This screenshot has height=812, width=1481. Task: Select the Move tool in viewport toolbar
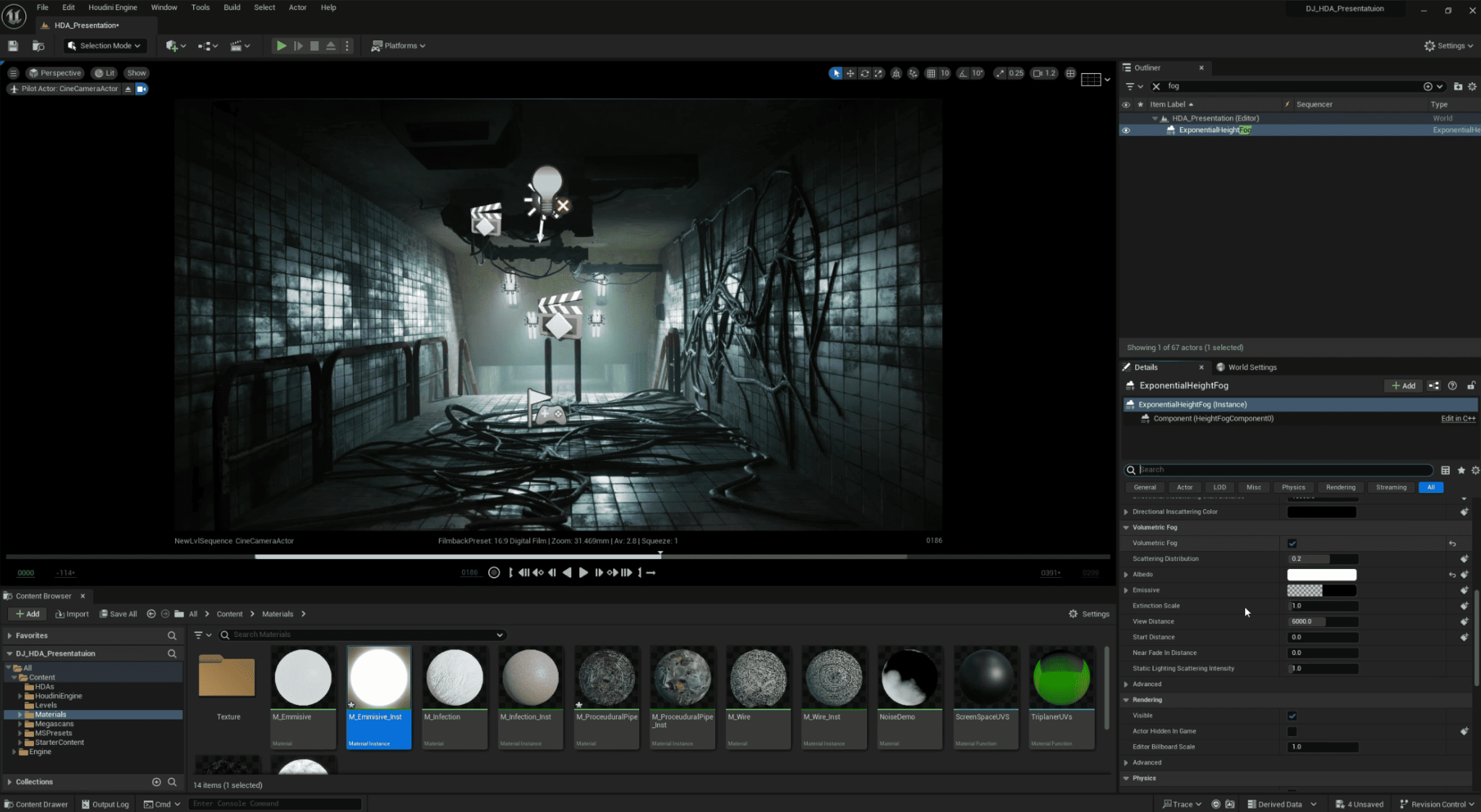(x=850, y=73)
